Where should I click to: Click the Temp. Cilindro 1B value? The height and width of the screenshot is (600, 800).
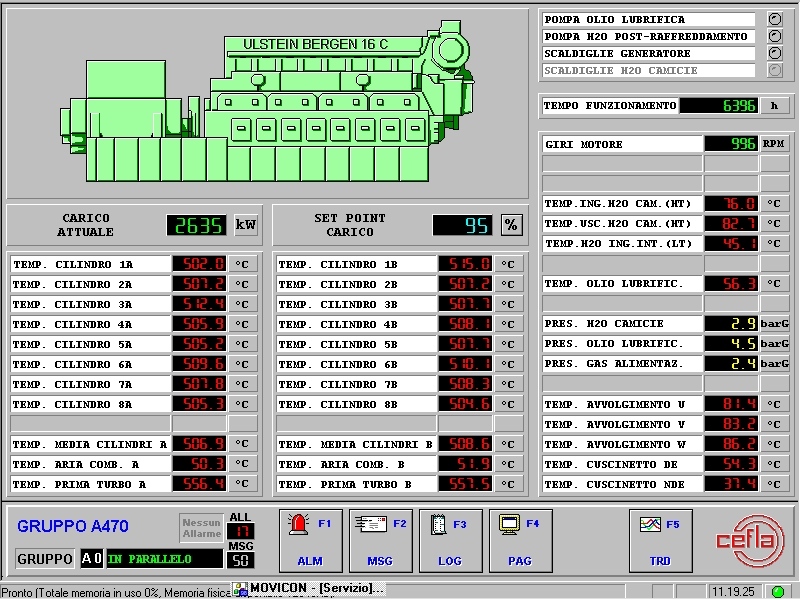coord(465,264)
